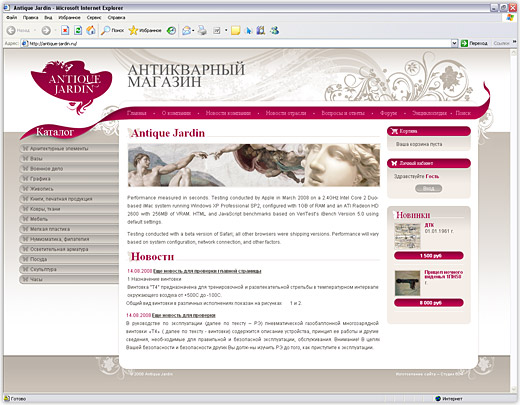Viewport: 520px width, 405px height.
Task: Select Ковры, ткани catalog category
Action: [x=69, y=209]
